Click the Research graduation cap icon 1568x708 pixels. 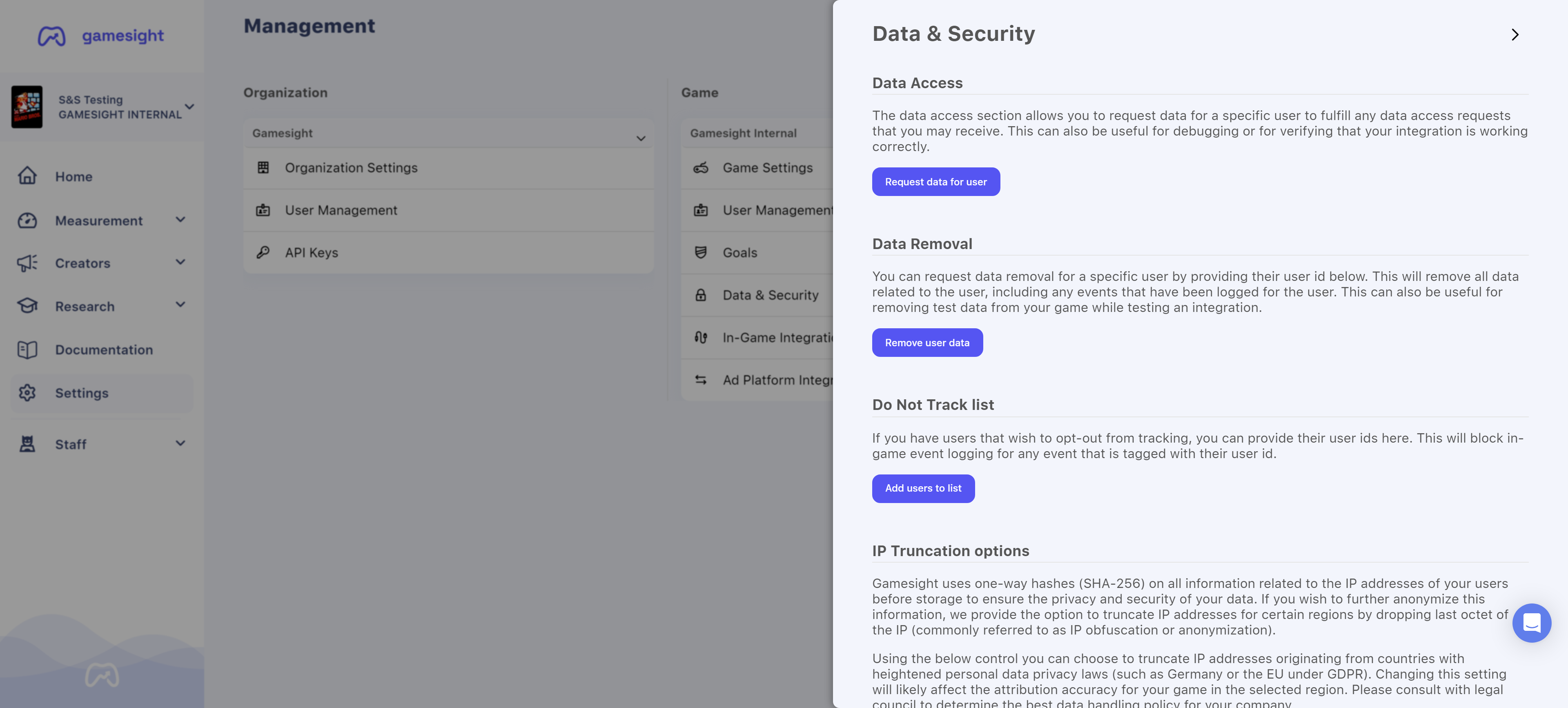27,305
